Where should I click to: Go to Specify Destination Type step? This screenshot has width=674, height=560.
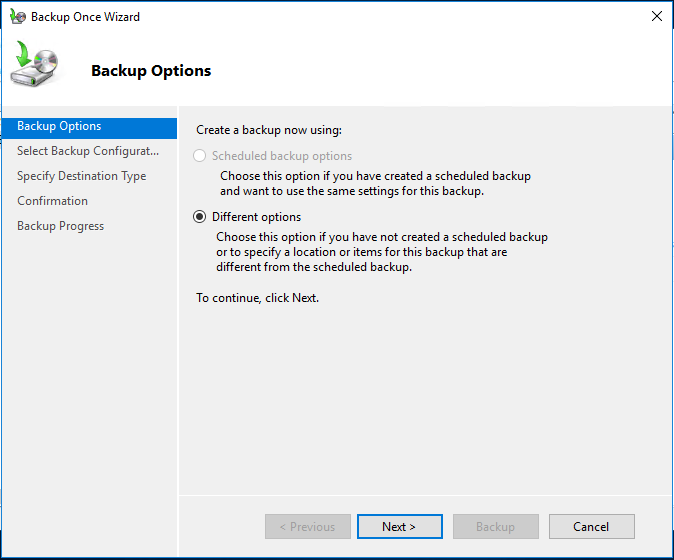coord(82,176)
